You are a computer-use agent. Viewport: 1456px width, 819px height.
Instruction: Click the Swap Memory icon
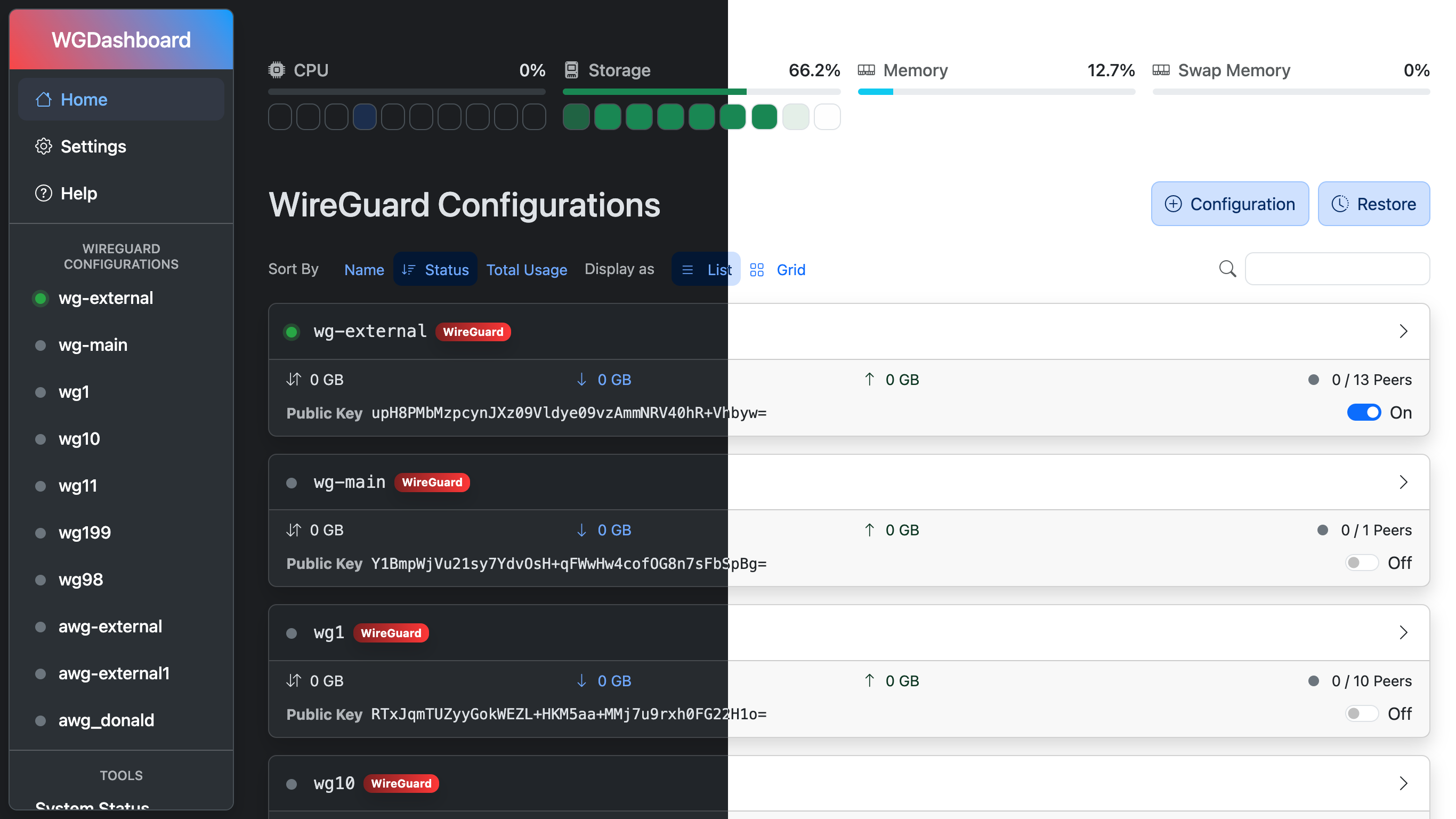point(1161,70)
